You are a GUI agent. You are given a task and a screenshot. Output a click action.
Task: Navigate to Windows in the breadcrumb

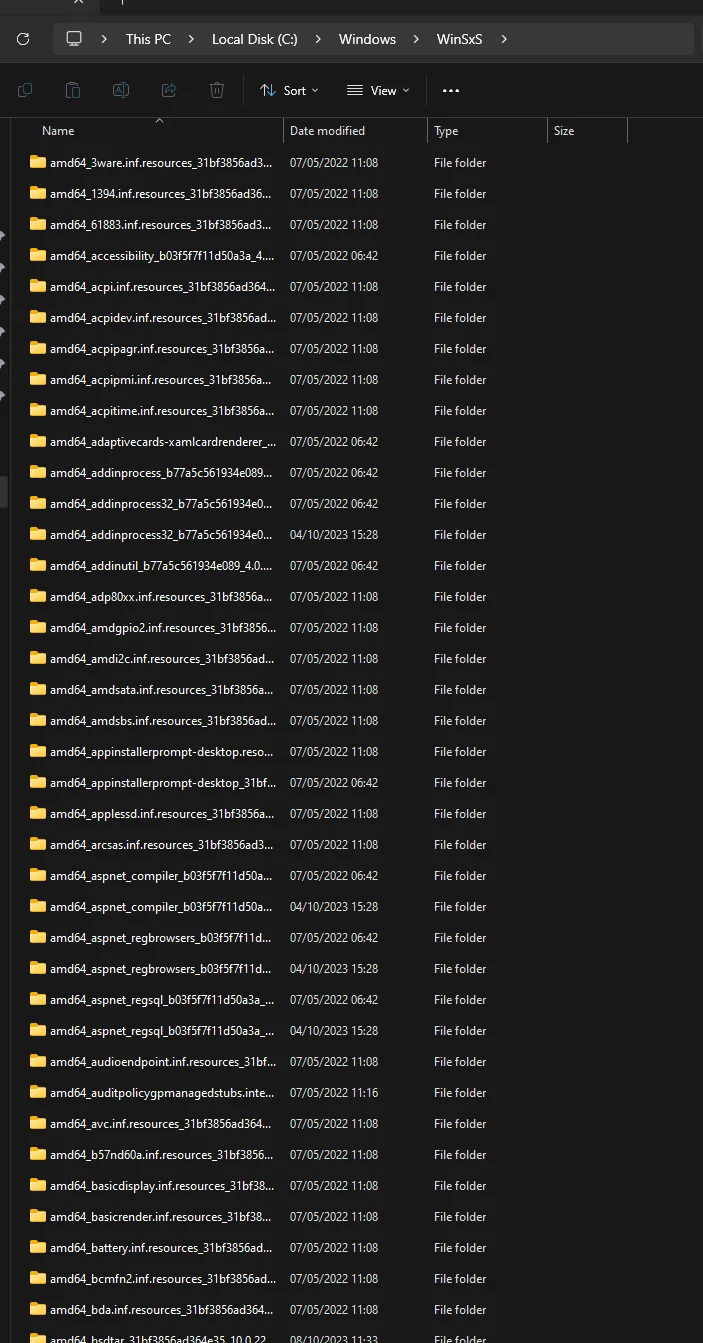(x=367, y=39)
